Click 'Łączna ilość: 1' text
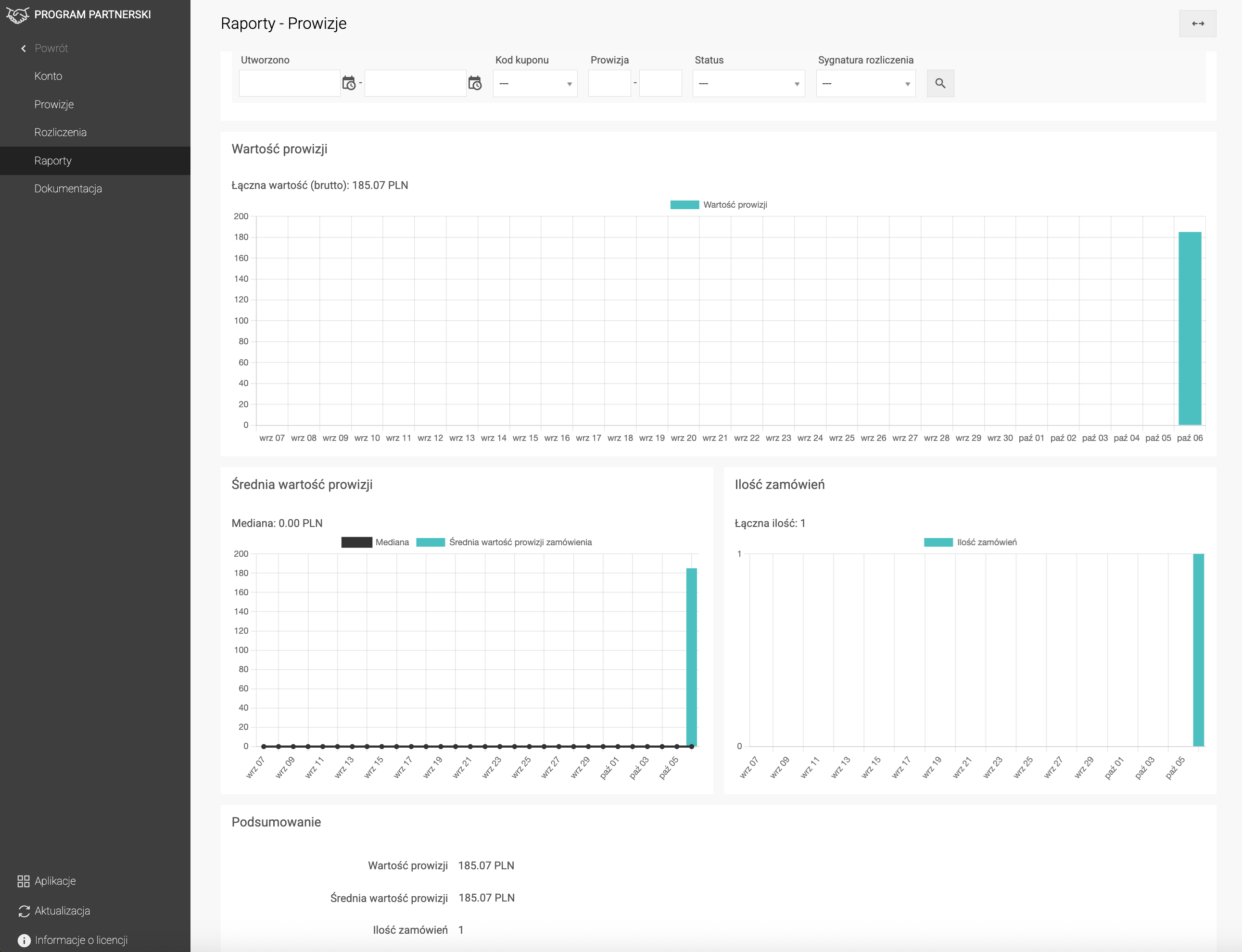Viewport: 1242px width, 952px height. click(770, 523)
